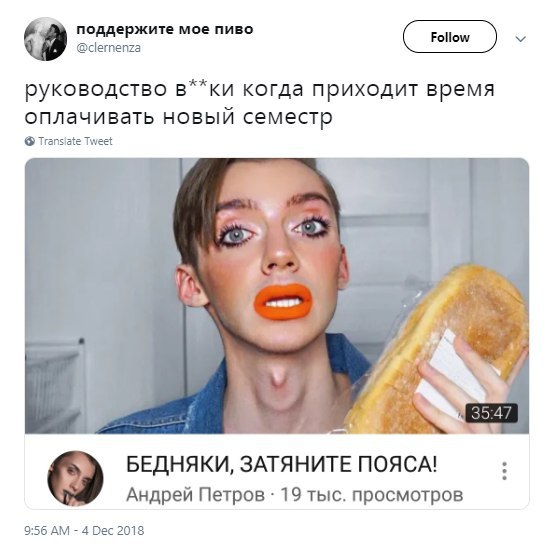This screenshot has height=547, width=557.
Task: Click the 19 тыс. просмотров view count
Action: pyautogui.click(x=372, y=494)
